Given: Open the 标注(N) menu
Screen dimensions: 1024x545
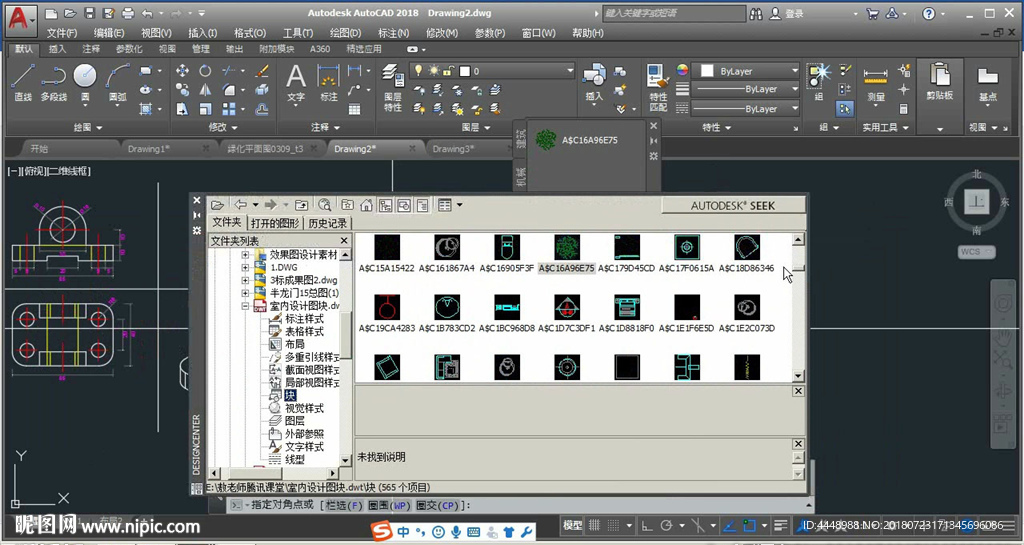Looking at the screenshot, I should click(x=393, y=33).
